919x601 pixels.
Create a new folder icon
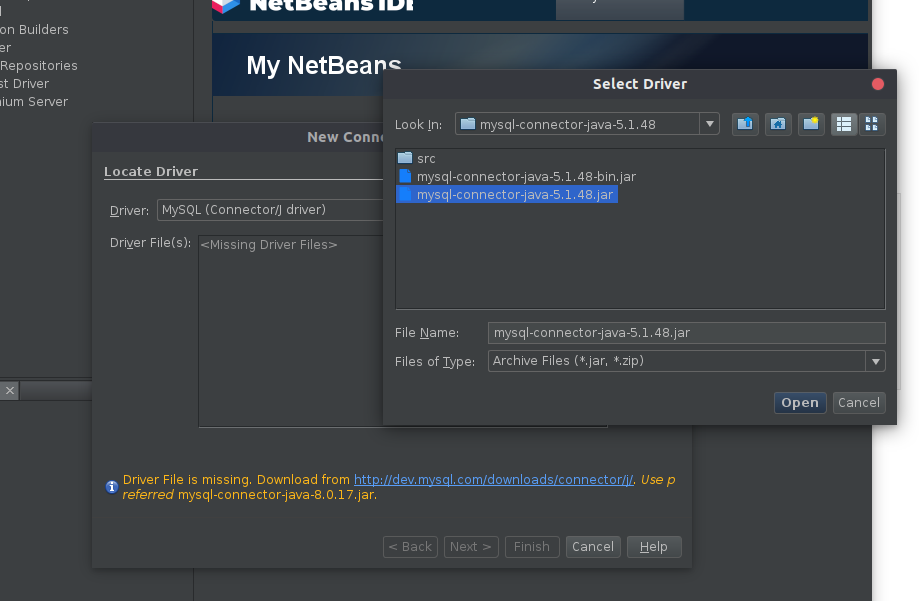click(x=811, y=124)
